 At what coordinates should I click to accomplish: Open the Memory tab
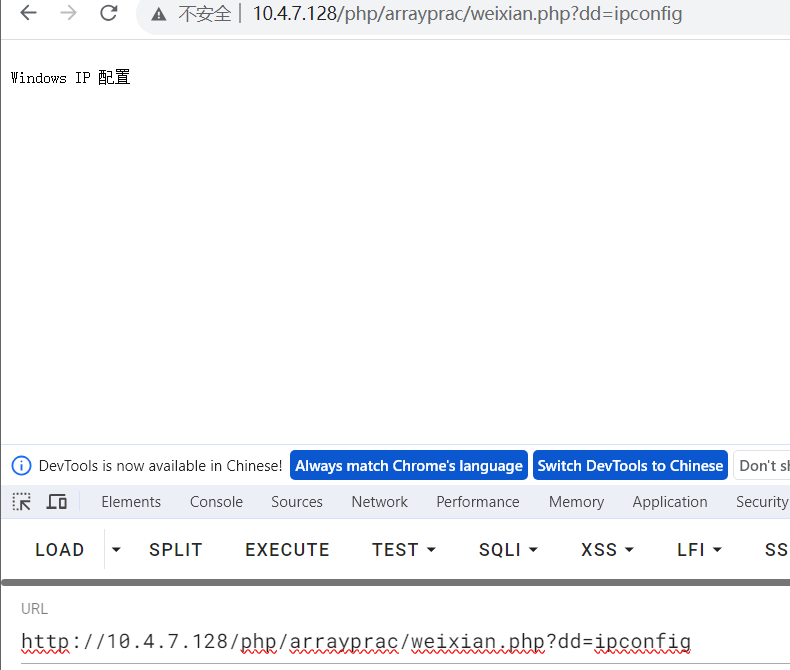tap(576, 502)
